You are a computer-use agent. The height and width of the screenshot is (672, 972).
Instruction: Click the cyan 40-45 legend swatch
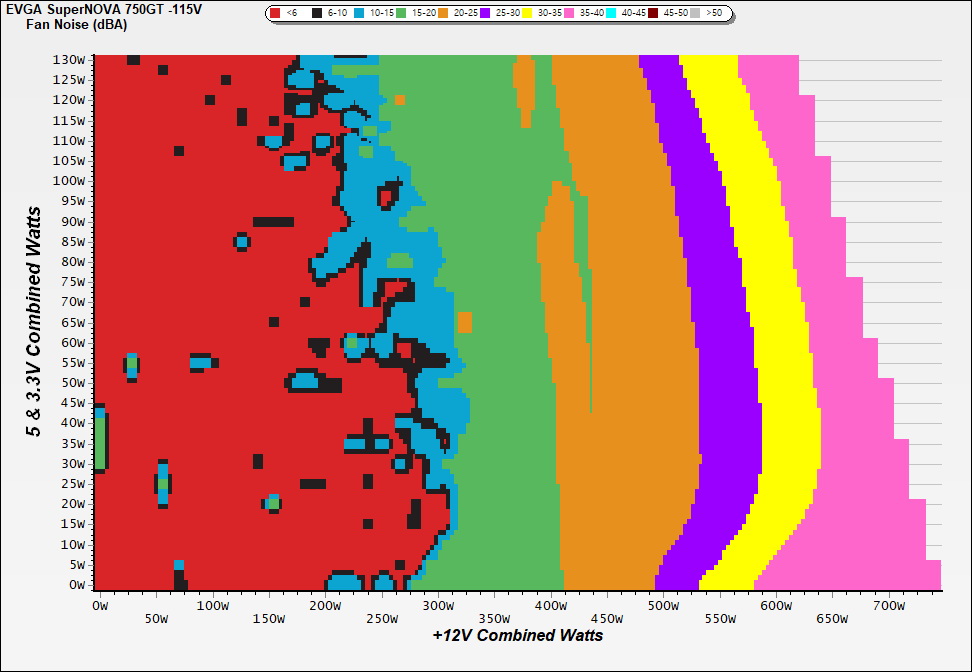[611, 14]
